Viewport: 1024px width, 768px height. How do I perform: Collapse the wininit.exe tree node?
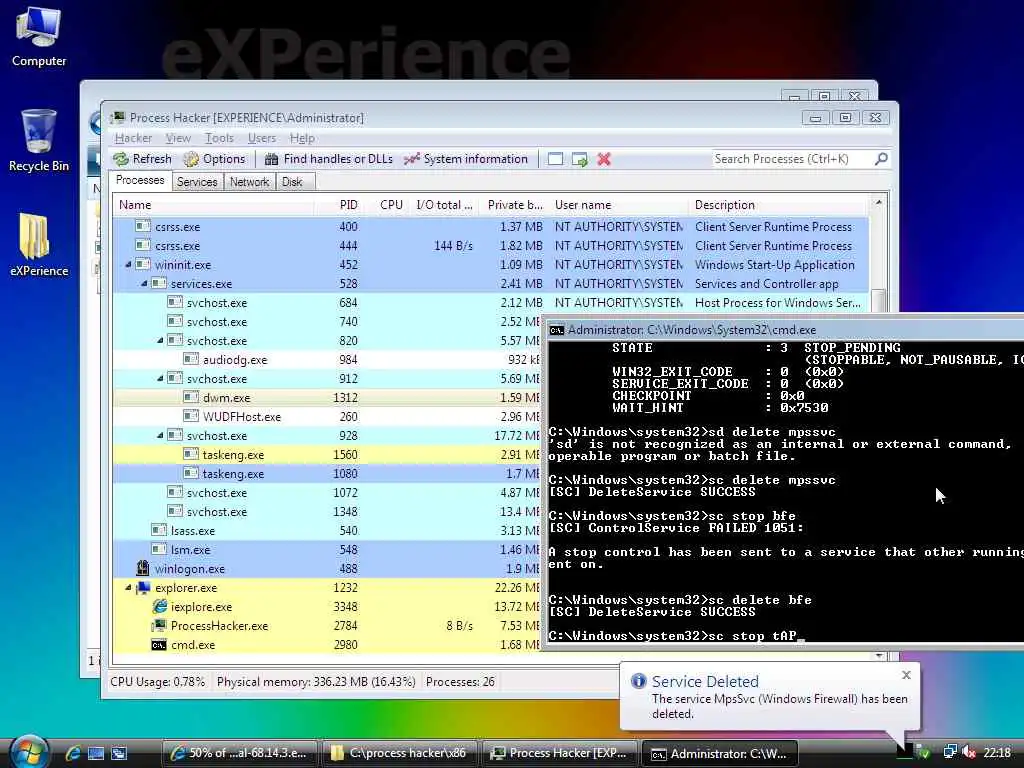[128, 264]
